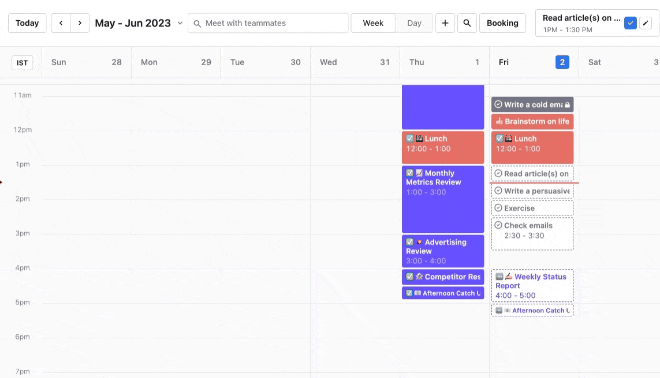
Task: Add a new event with plus icon
Action: (445, 23)
